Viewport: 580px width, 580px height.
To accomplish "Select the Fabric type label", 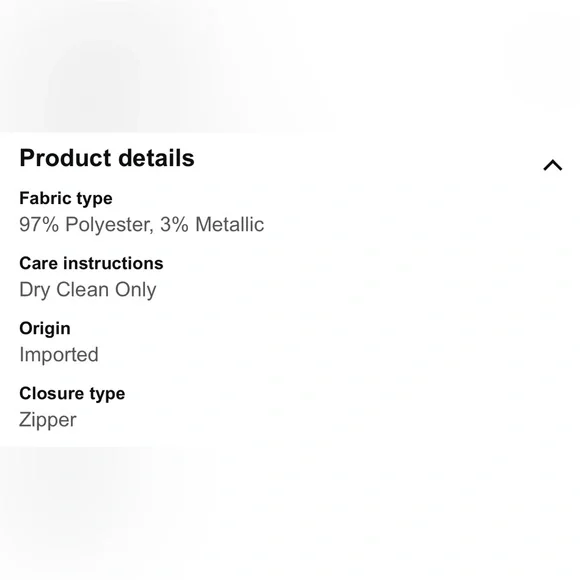I will click(x=66, y=199).
